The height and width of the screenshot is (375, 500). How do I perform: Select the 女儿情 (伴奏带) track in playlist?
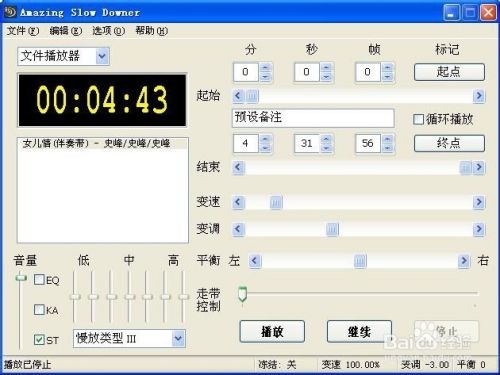103,144
